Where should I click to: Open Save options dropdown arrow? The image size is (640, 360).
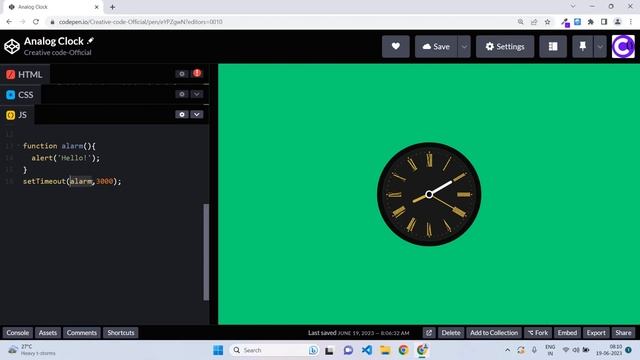click(x=464, y=47)
